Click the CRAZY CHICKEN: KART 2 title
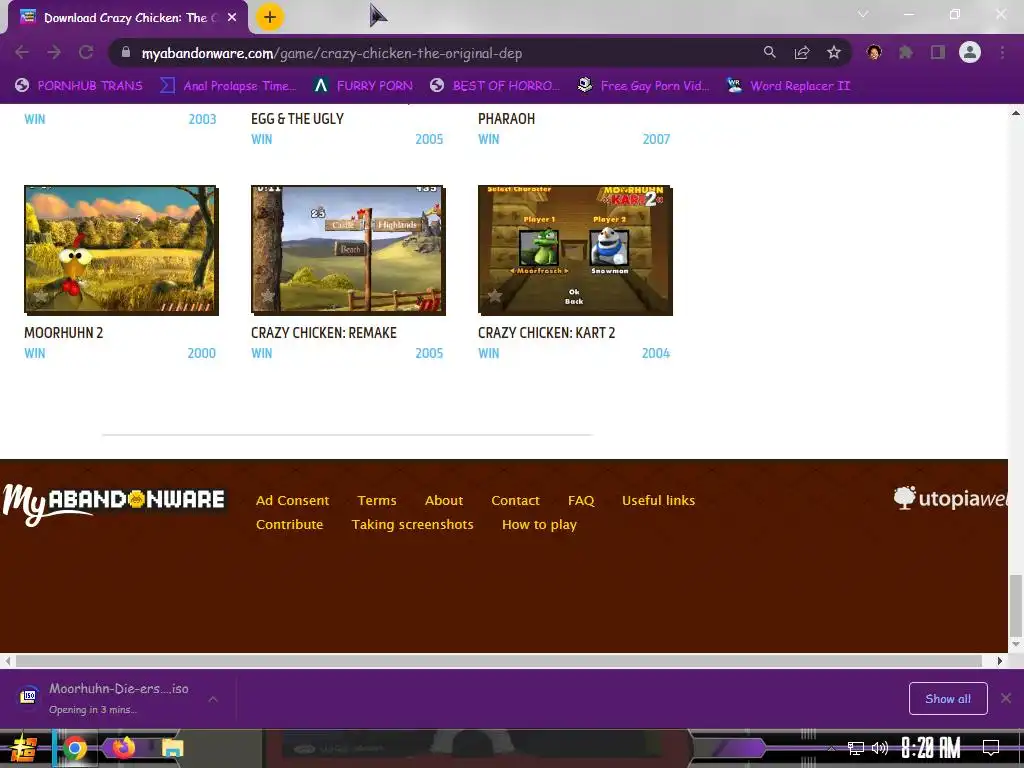 pos(547,332)
